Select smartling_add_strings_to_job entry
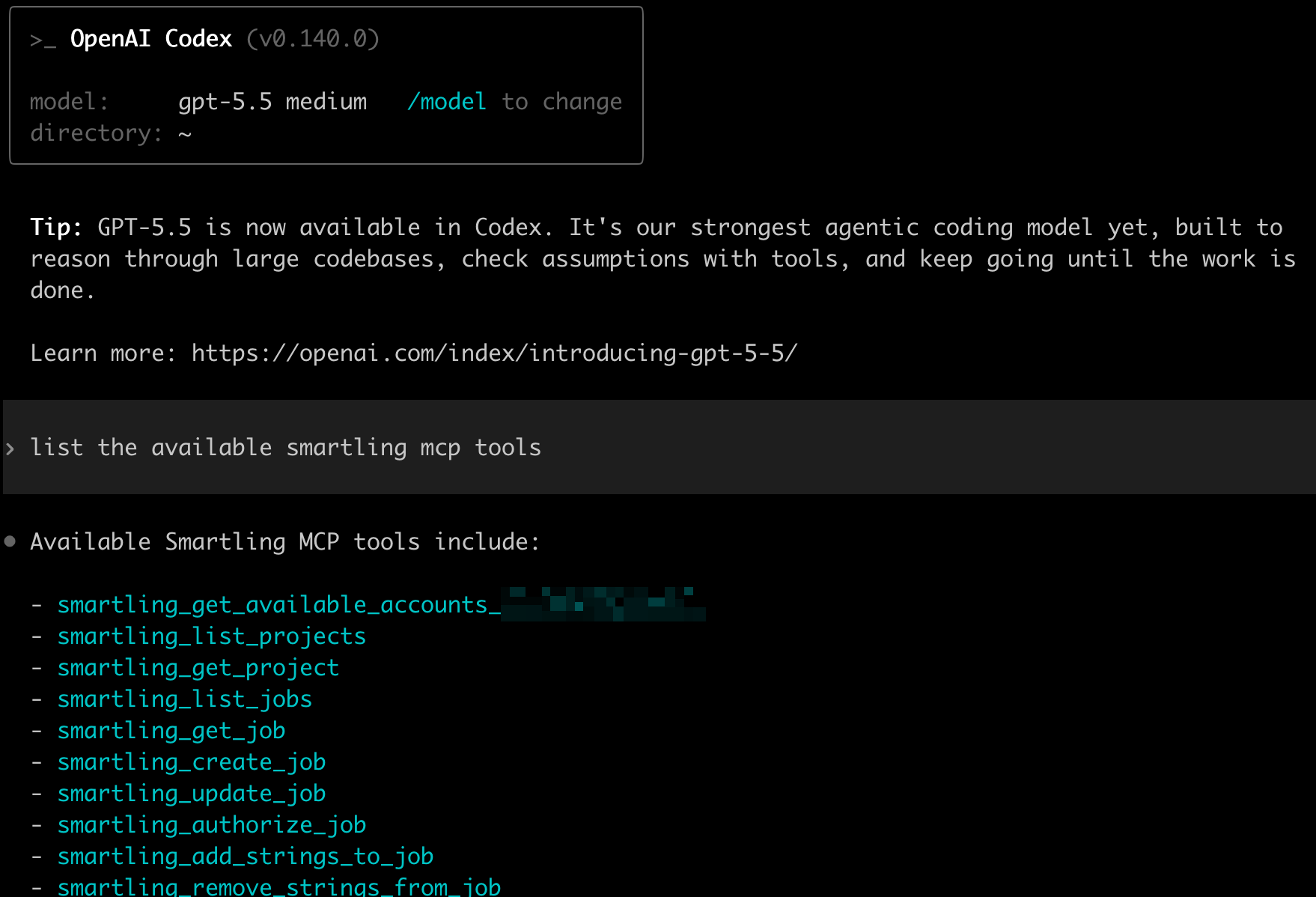 click(246, 857)
